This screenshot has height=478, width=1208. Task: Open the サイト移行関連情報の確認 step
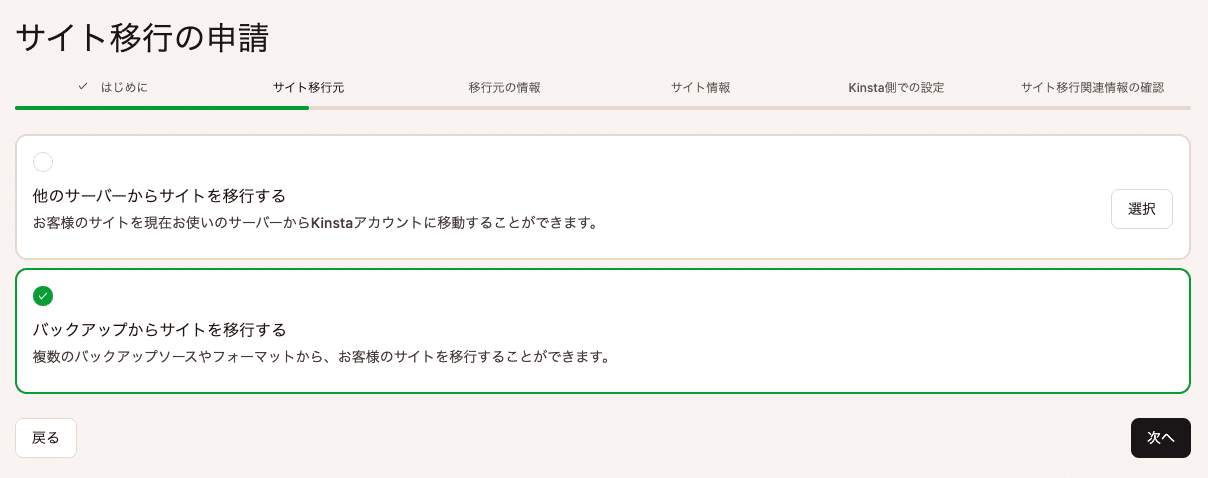pyautogui.click(x=1092, y=87)
